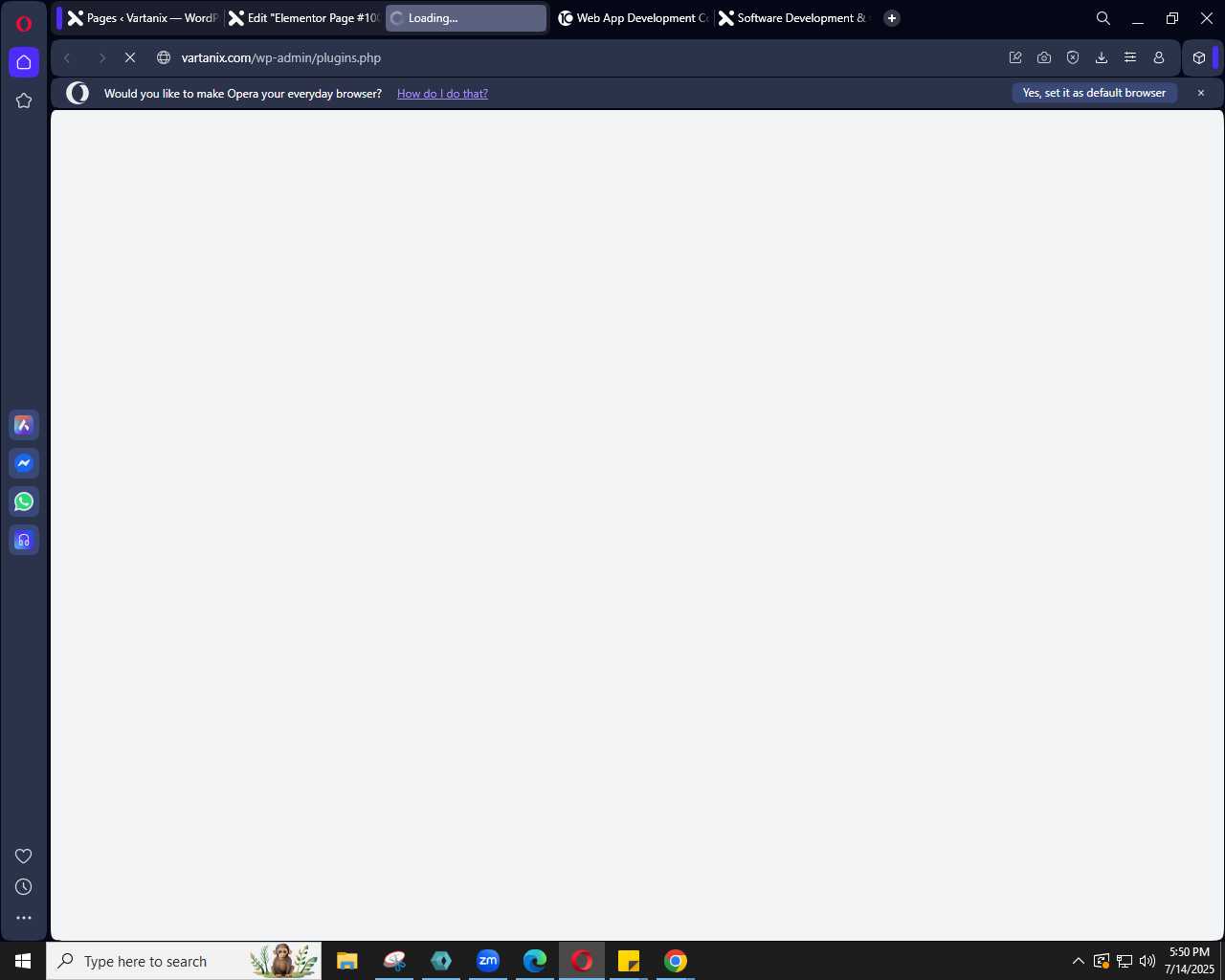Viewport: 1225px width, 980px height.
Task: Open the heart favorites sidebar icon
Action: (x=24, y=856)
